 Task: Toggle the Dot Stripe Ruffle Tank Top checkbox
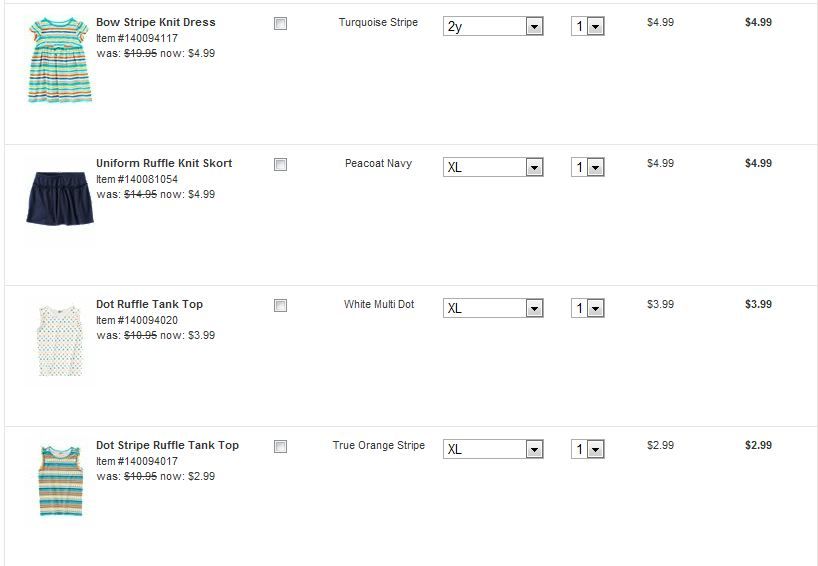coord(280,447)
